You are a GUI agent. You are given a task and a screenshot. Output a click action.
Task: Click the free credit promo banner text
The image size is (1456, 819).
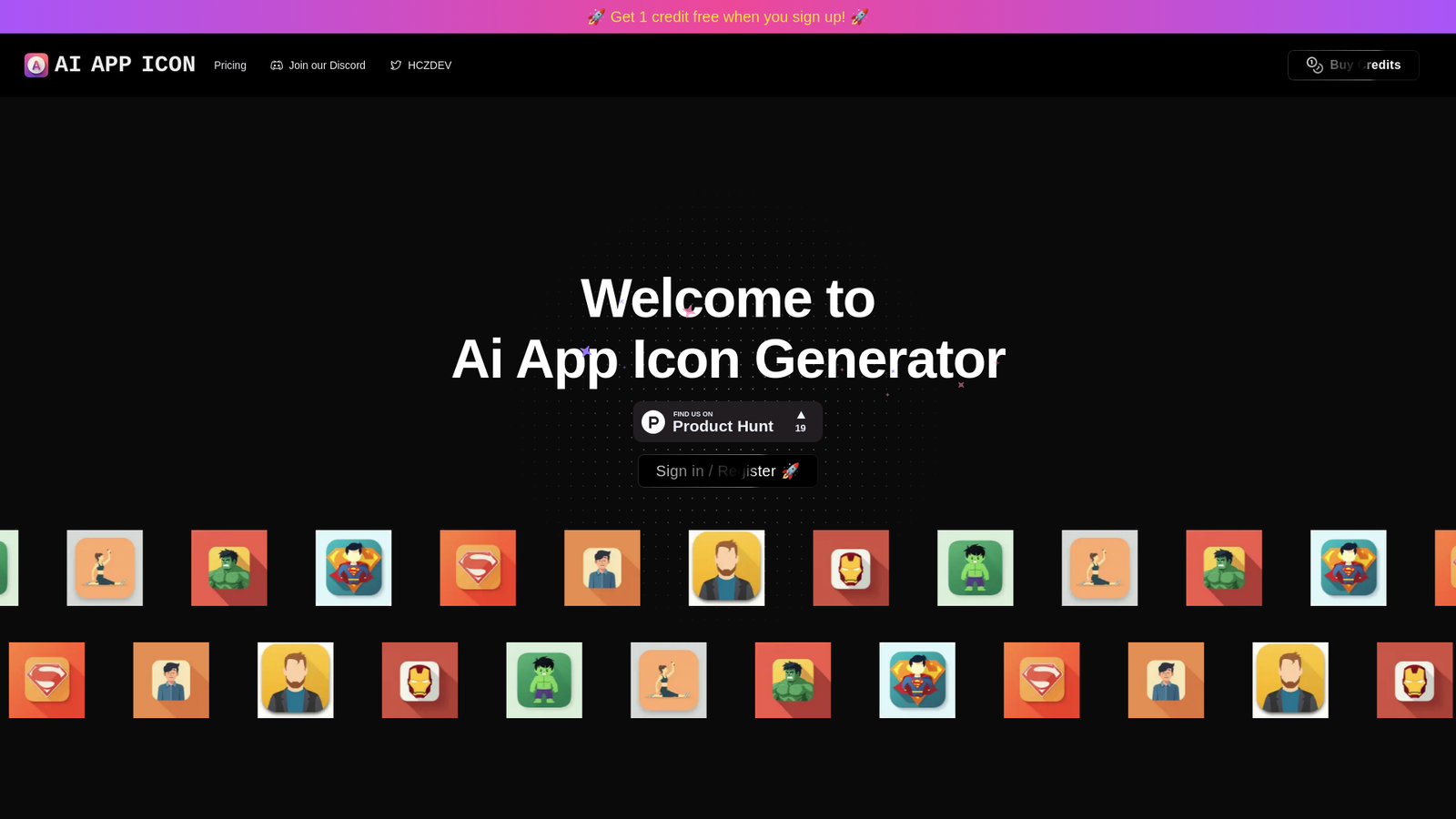[728, 16]
